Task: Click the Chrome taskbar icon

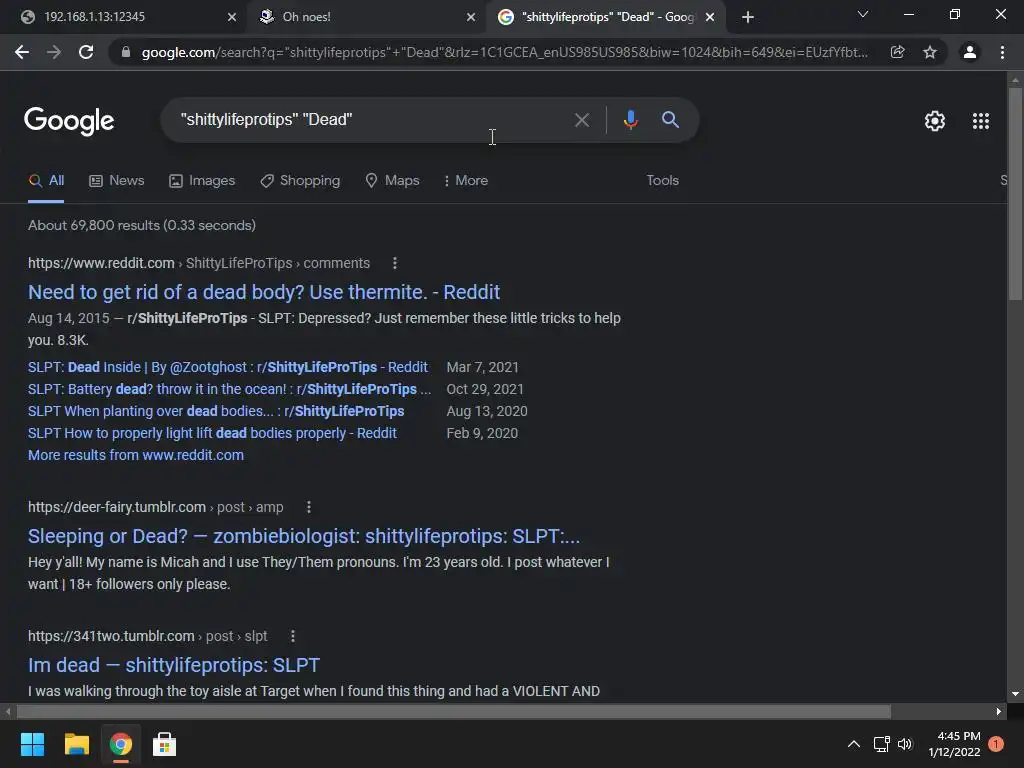Action: coord(121,744)
